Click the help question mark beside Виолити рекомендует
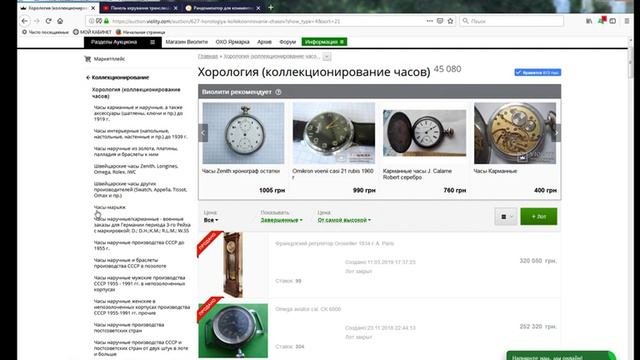The height and width of the screenshot is (360, 640). pyautogui.click(x=278, y=92)
